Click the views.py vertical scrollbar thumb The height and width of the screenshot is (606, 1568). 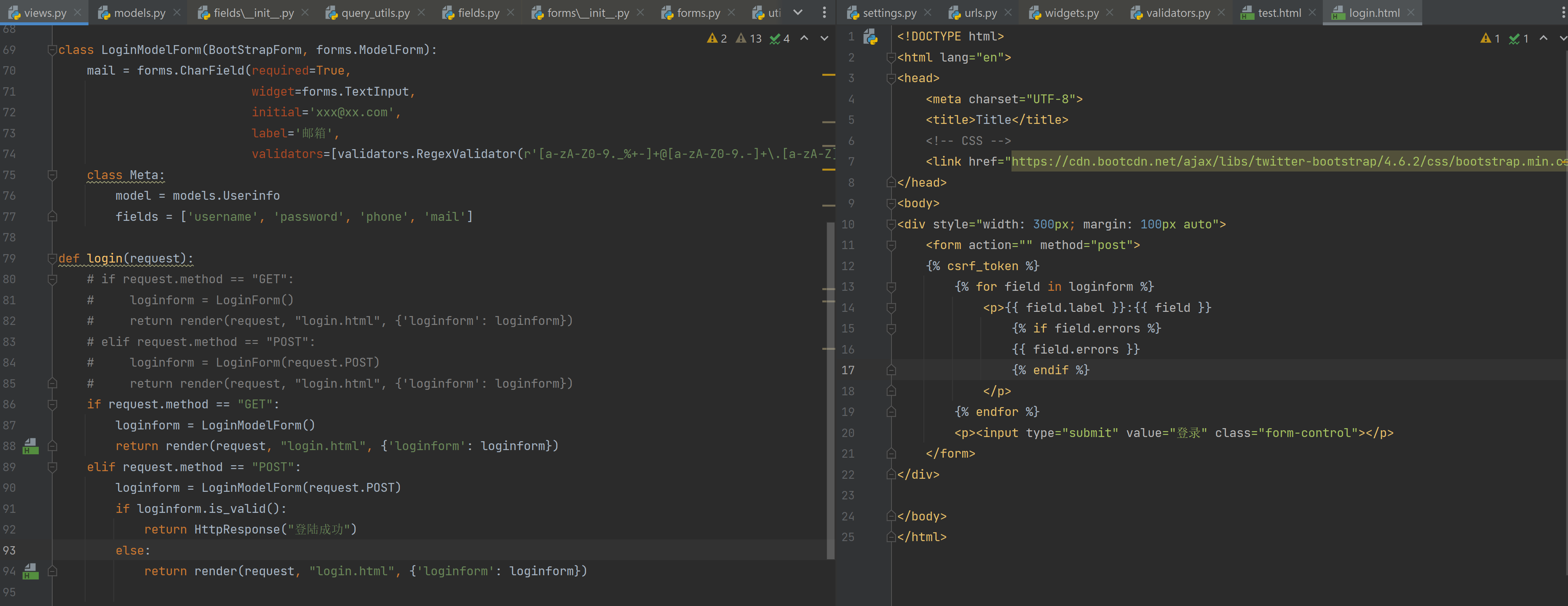[830, 390]
